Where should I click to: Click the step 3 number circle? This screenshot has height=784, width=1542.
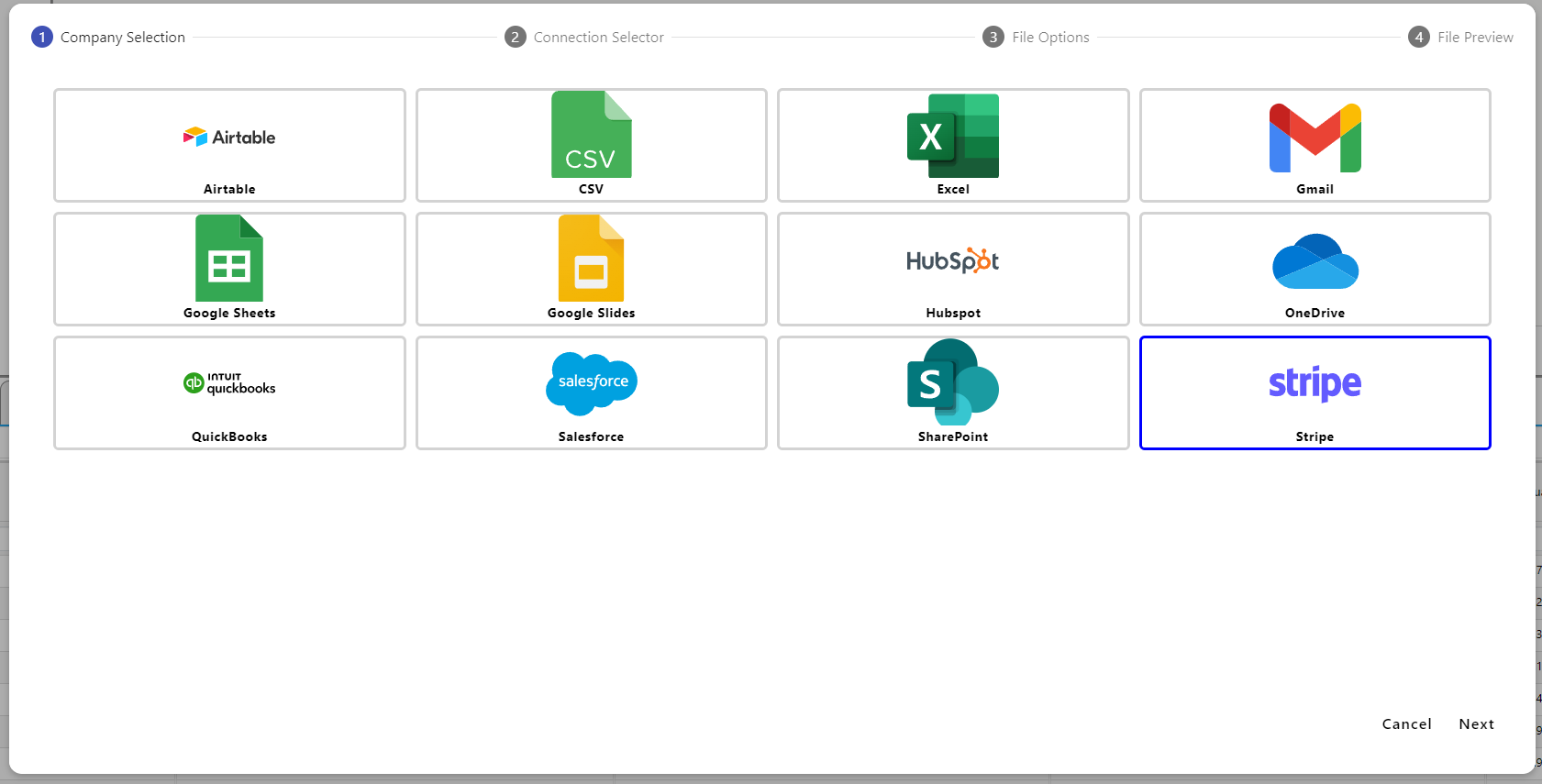993,37
